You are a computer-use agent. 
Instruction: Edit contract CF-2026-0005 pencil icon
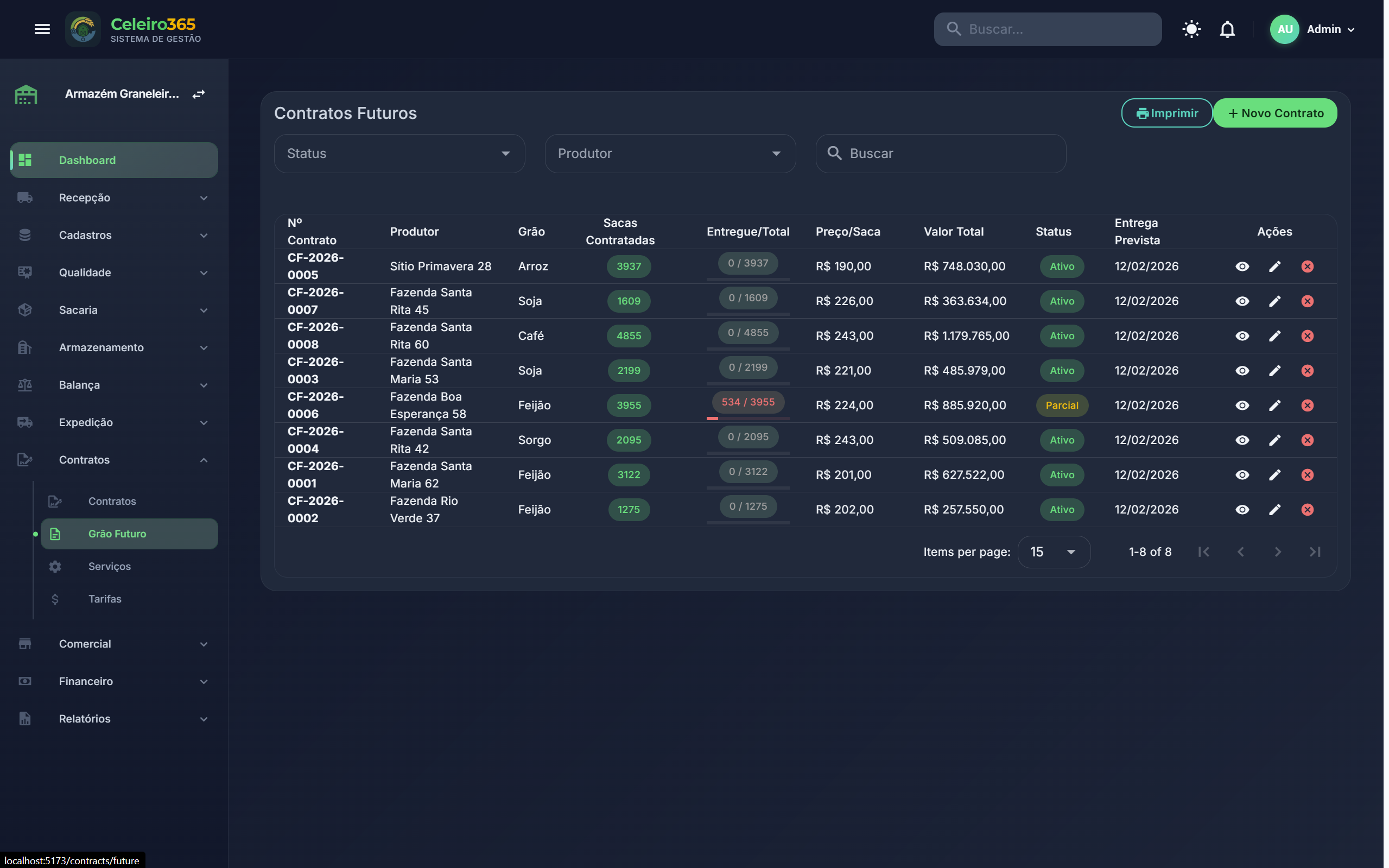[1274, 267]
